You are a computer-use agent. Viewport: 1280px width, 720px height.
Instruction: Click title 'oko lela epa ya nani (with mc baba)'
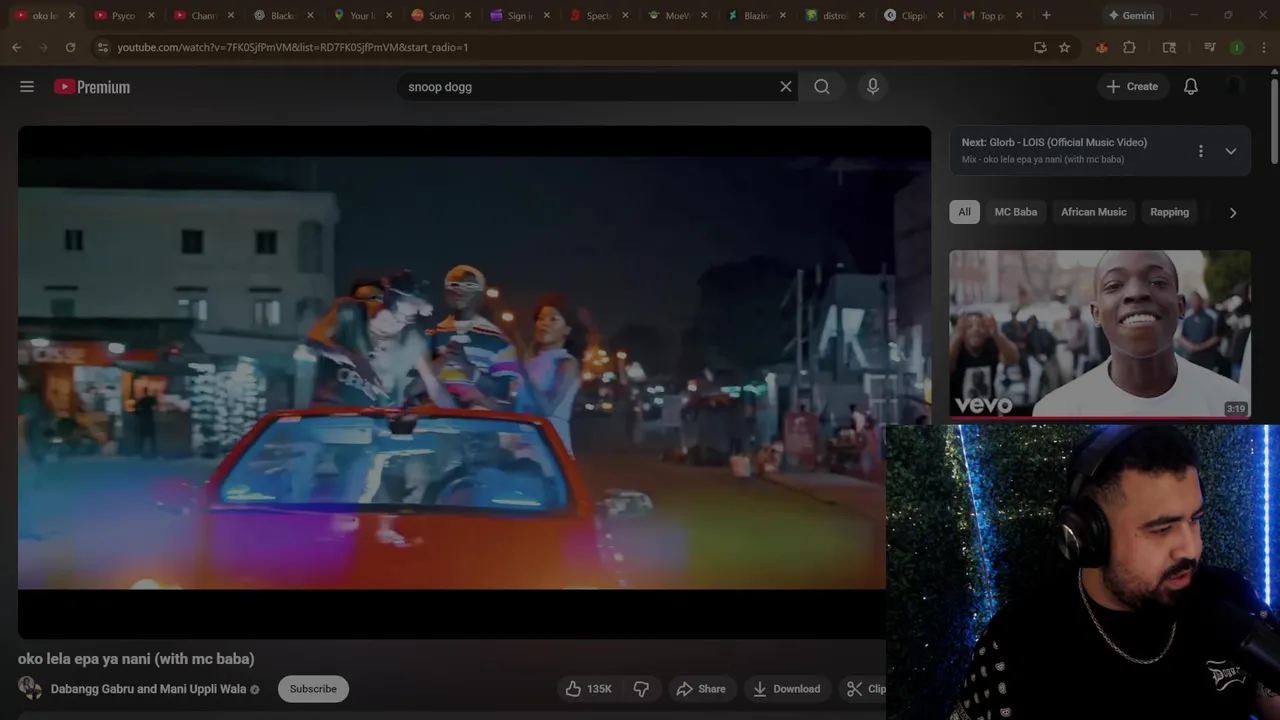click(136, 659)
